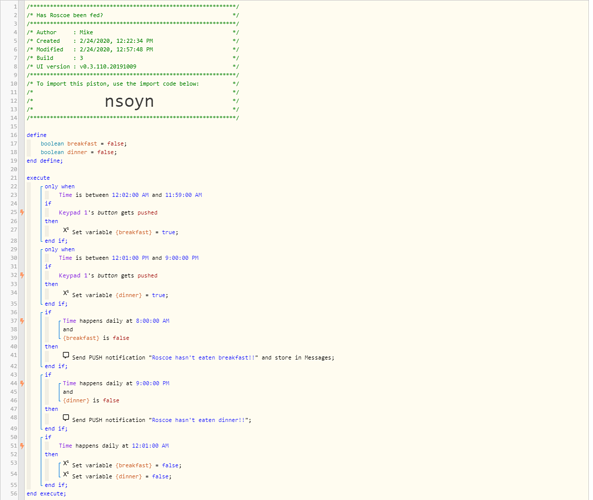Click the lightning bolt icon on line 32

pos(22,275)
